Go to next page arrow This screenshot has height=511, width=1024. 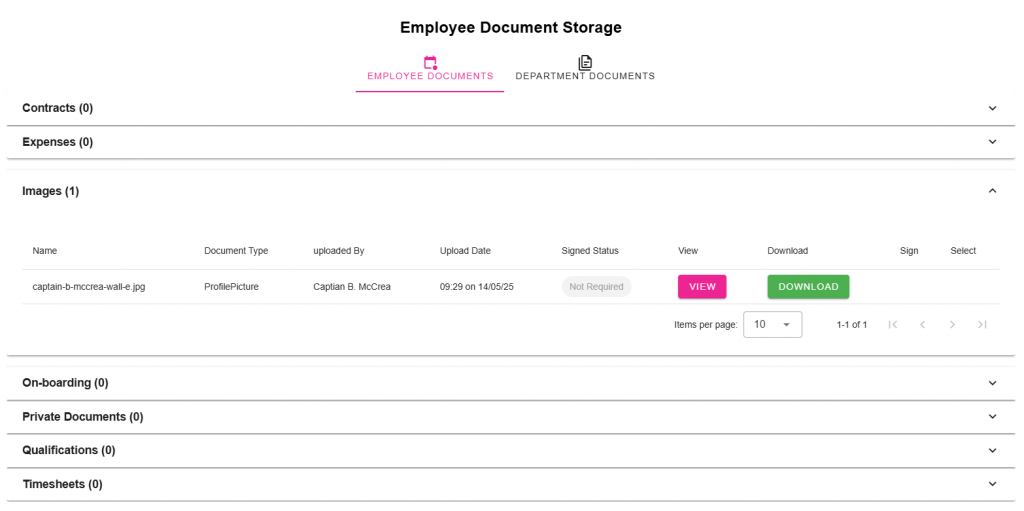coord(952,324)
